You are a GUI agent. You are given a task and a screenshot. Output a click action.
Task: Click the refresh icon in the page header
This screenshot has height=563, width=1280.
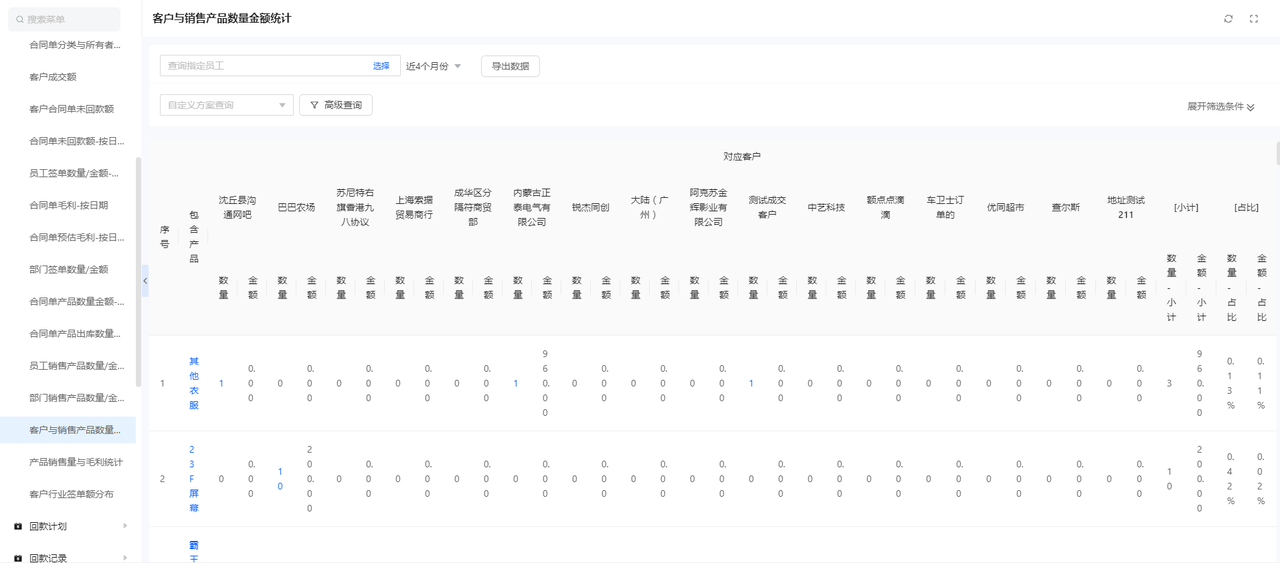(x=1228, y=19)
